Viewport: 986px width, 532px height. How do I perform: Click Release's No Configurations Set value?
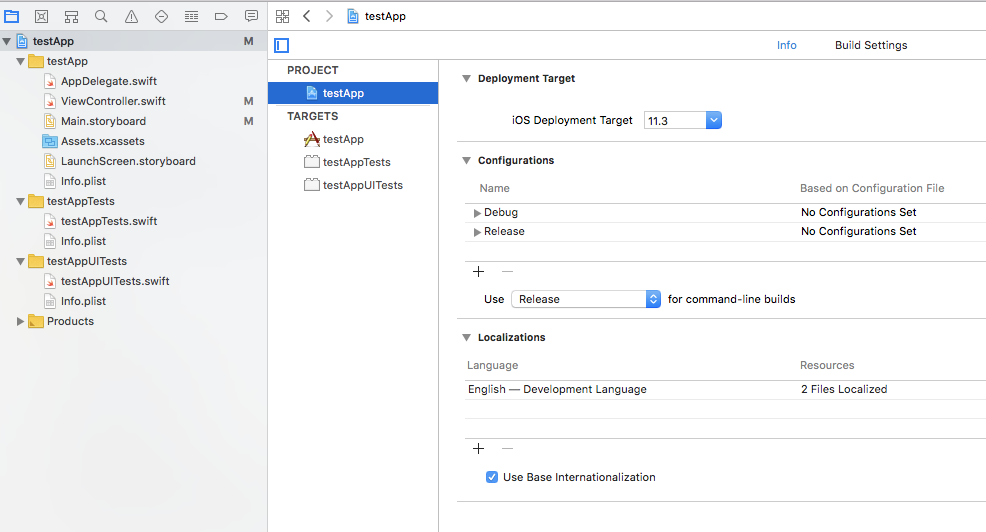(x=858, y=231)
